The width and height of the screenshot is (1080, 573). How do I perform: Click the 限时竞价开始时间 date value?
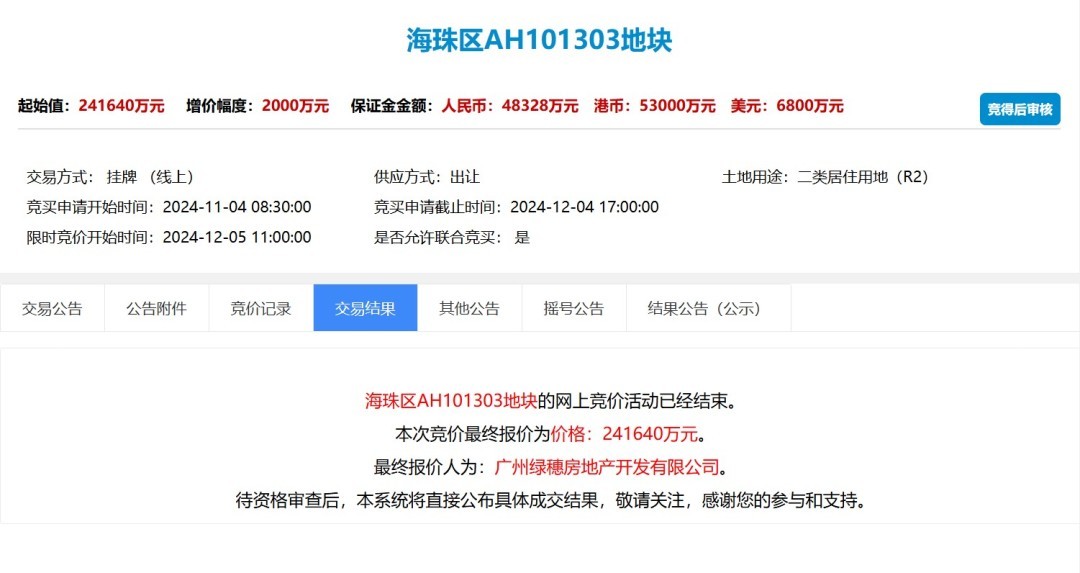[x=237, y=237]
